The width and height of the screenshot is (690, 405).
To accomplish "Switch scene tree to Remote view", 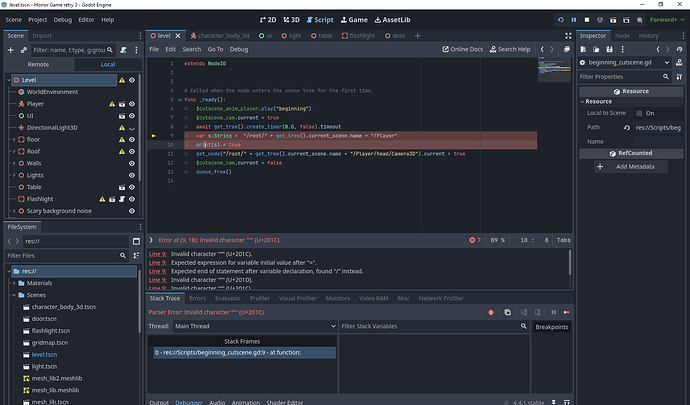I will tap(38, 64).
